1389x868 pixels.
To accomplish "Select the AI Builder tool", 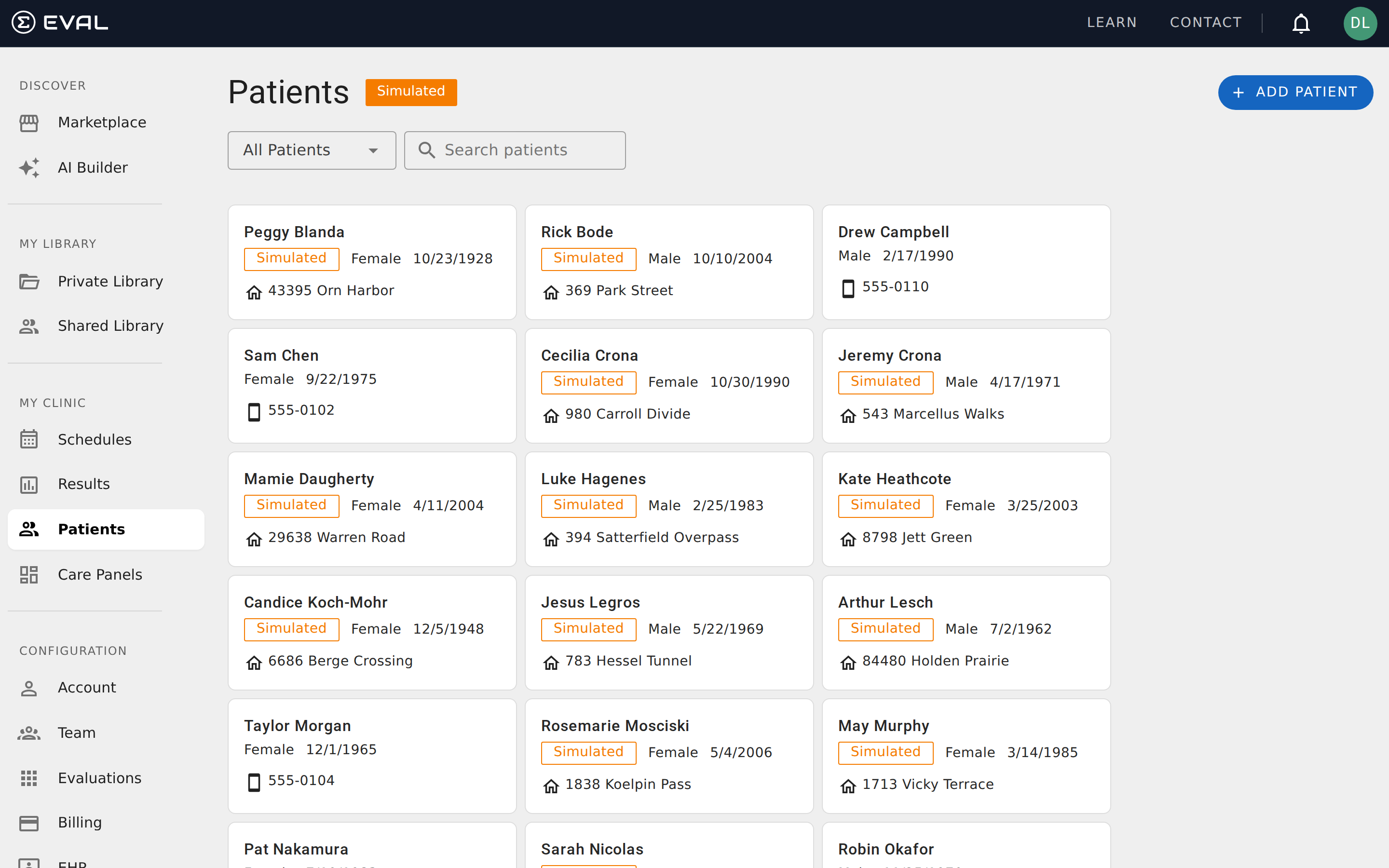I will (93, 167).
